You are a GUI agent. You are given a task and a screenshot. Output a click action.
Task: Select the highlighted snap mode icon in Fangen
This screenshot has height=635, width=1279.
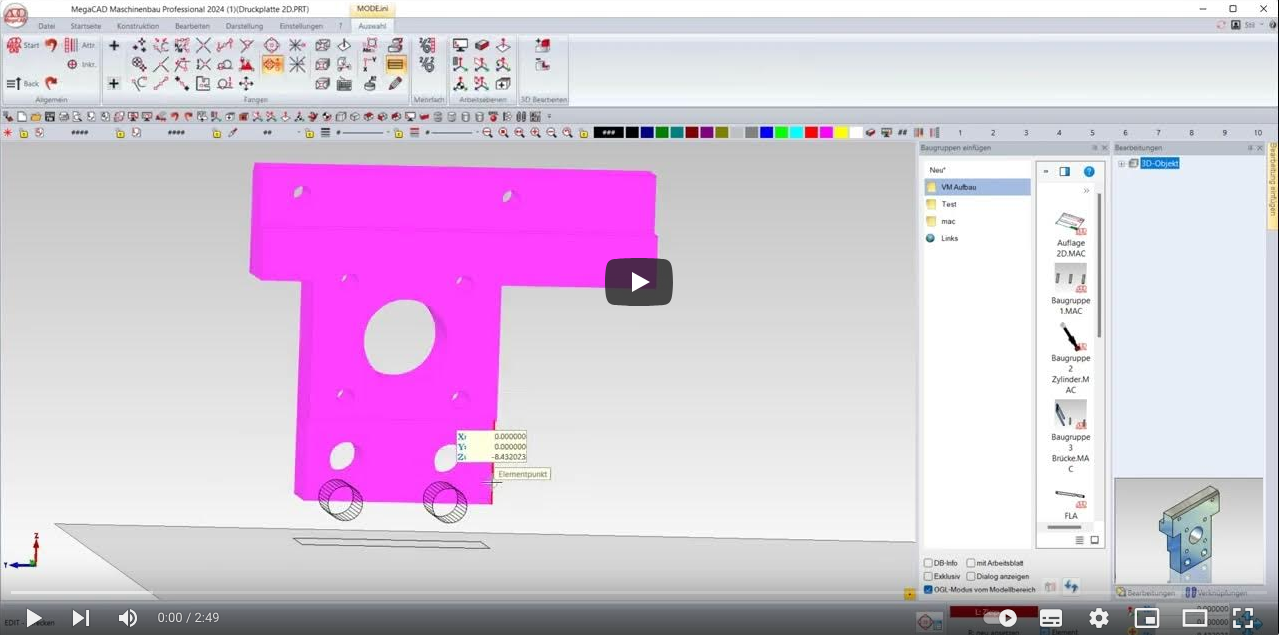[x=271, y=64]
